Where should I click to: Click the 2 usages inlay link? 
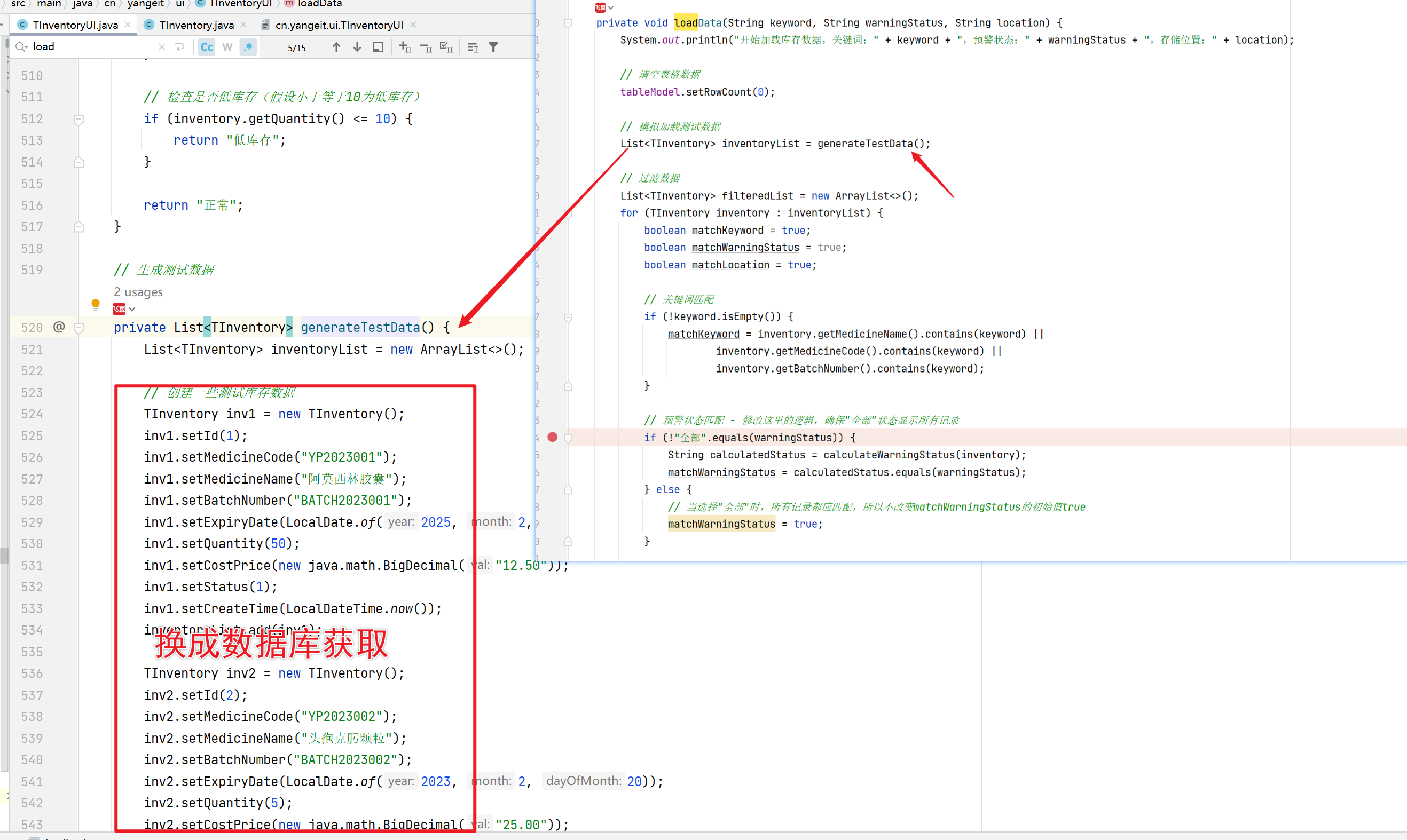[x=138, y=292]
